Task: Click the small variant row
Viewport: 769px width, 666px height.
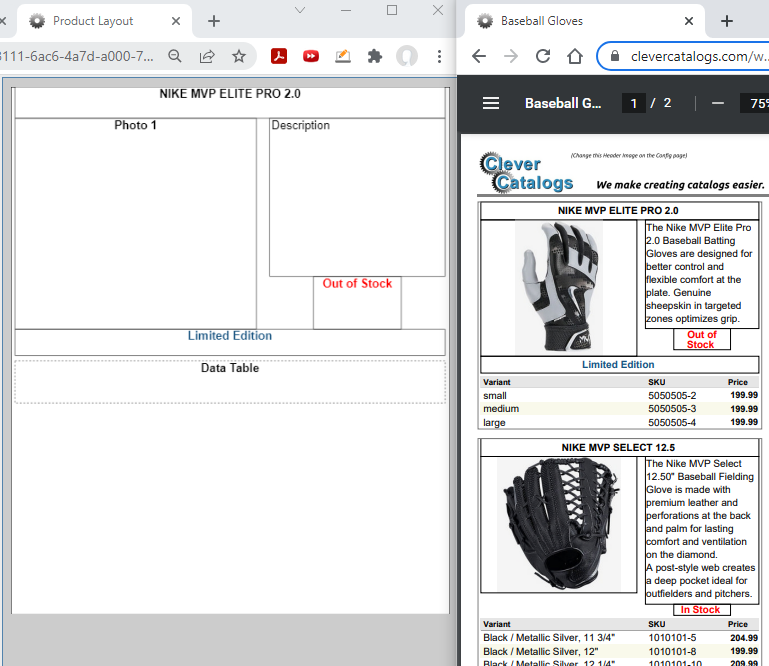Action: coord(620,395)
